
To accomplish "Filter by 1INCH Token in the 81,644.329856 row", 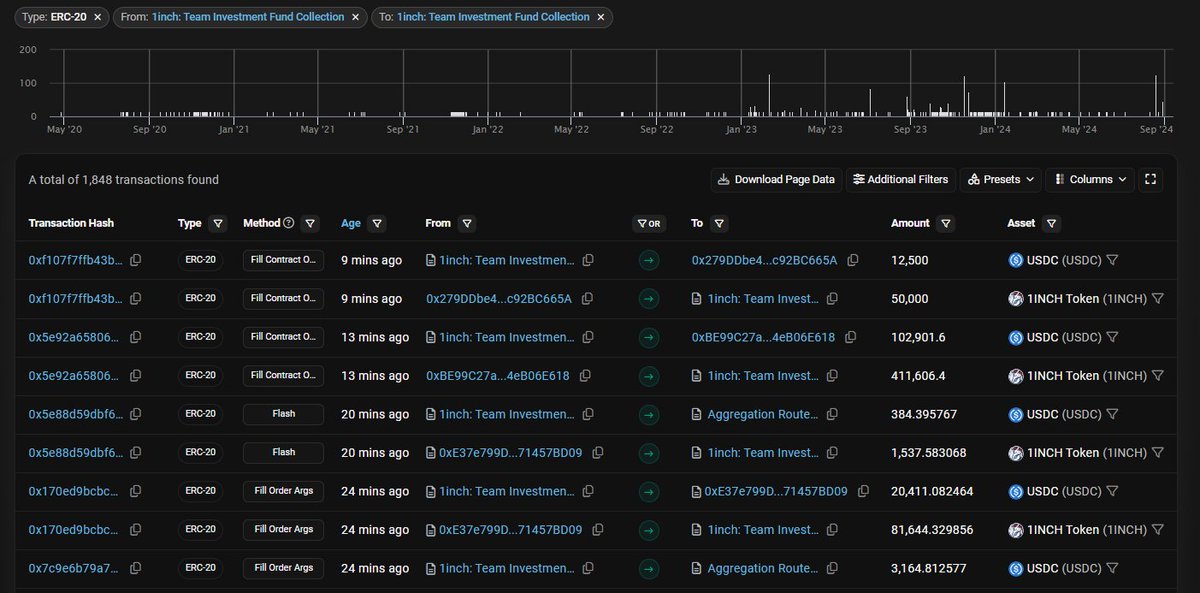I will tap(1157, 530).
